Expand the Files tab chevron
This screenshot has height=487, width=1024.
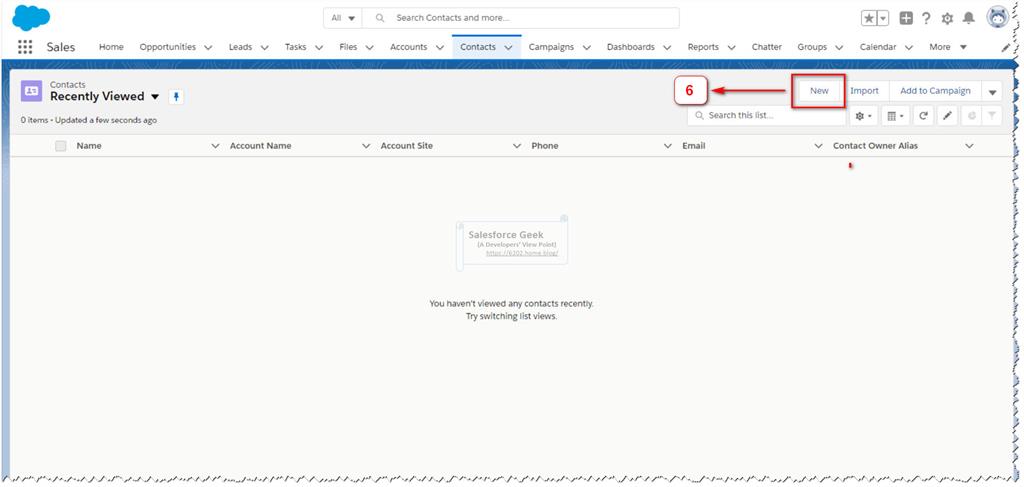click(x=370, y=48)
